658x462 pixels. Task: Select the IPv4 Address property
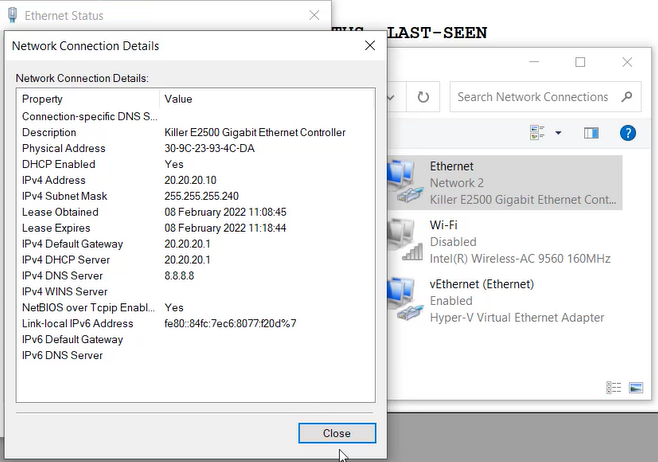(x=54, y=180)
